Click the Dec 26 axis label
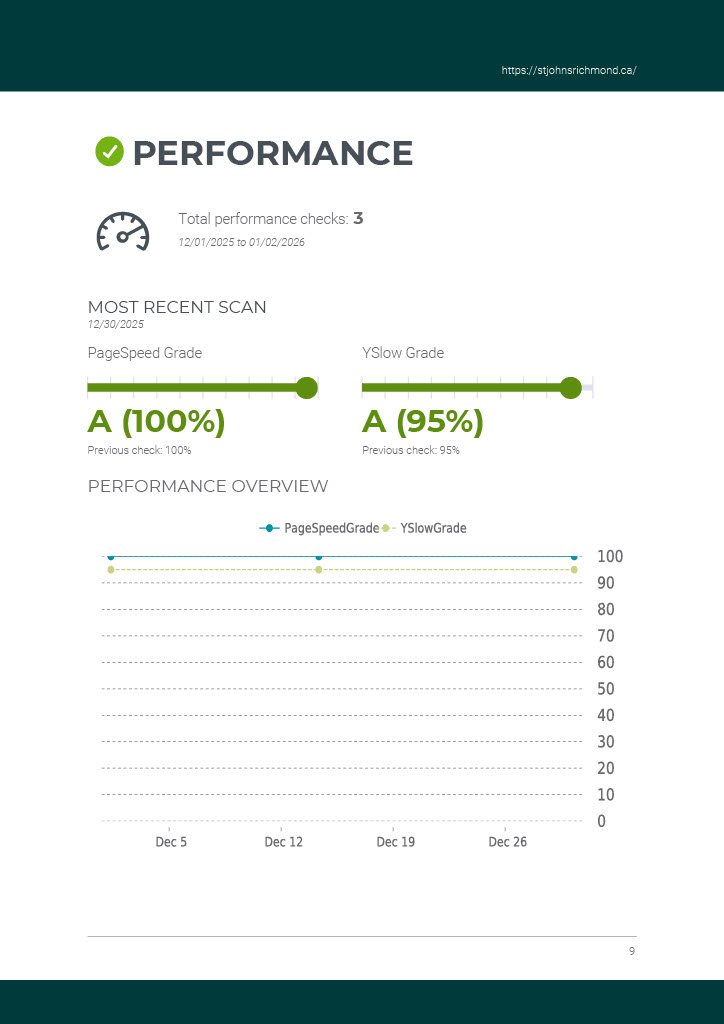Image resolution: width=724 pixels, height=1024 pixels. coord(507,842)
